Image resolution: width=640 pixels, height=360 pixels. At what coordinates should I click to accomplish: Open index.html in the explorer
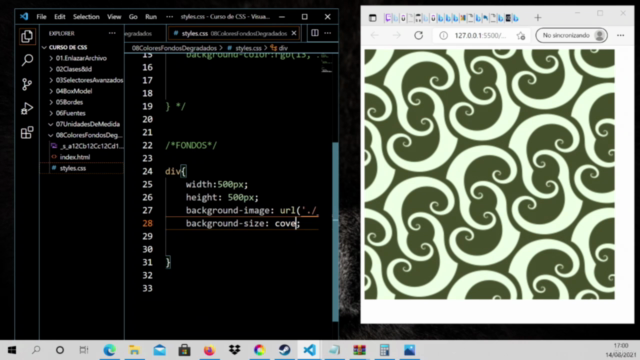[x=75, y=157]
